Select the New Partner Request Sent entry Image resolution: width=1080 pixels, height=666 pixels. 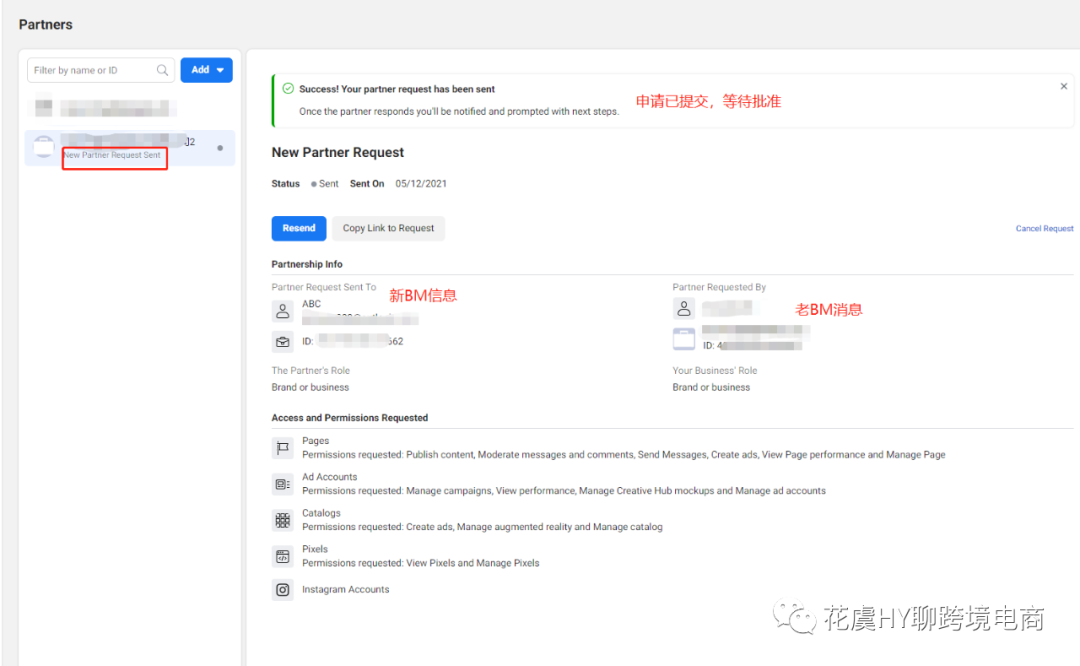[129, 147]
